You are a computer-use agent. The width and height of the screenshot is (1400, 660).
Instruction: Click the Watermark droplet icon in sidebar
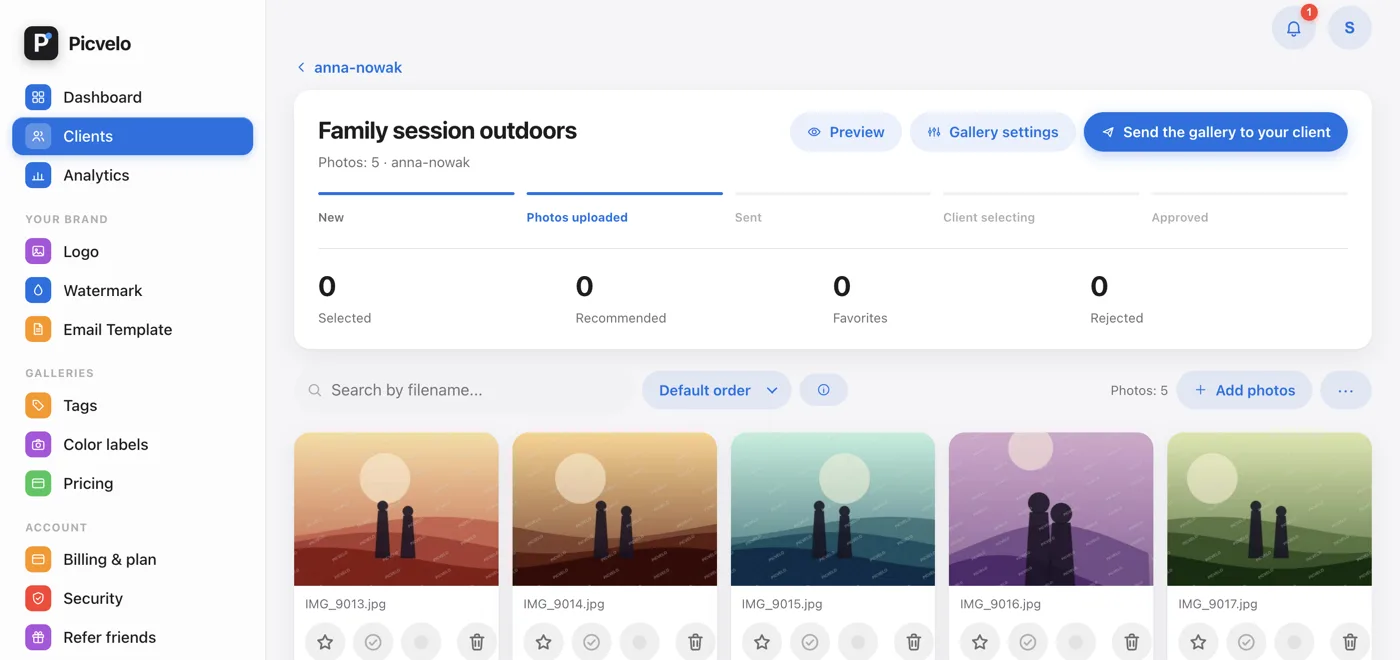pos(38,290)
